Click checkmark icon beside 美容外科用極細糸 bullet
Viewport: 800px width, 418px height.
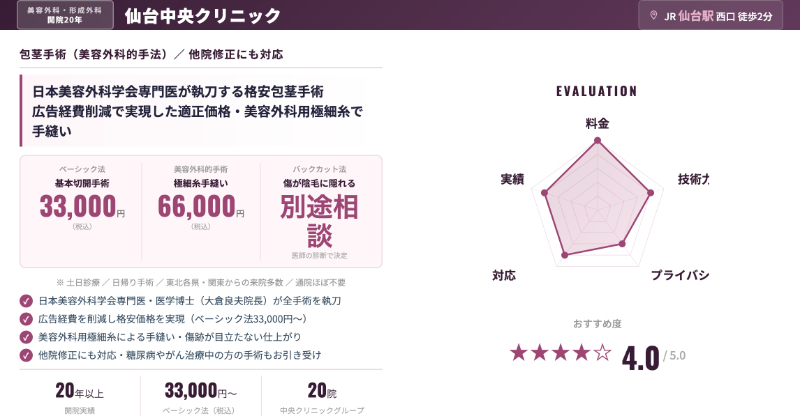pos(26,337)
